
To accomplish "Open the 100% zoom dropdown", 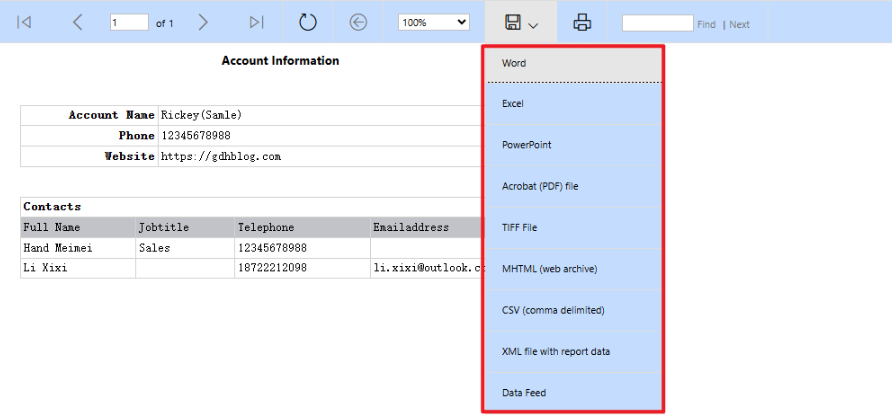I will tap(433, 23).
